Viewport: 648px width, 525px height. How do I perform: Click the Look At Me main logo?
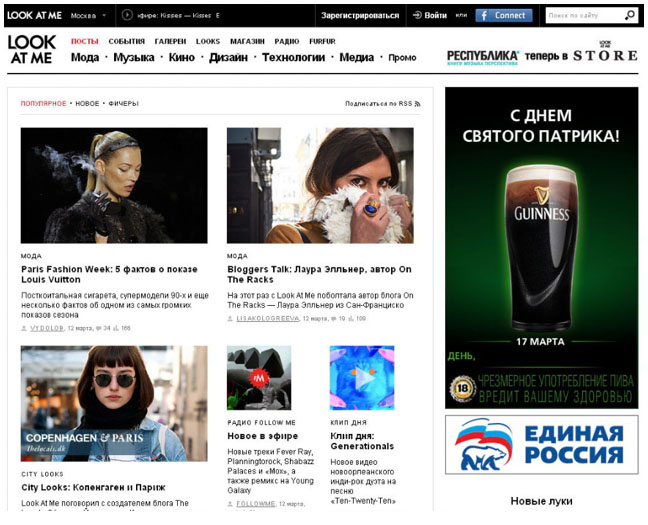32,50
